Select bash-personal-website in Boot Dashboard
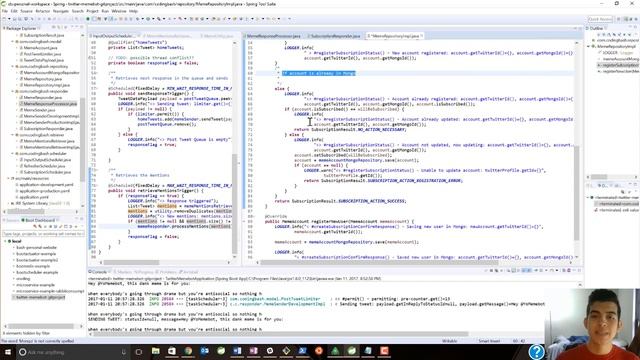Image resolution: width=640 pixels, height=360 pixels. point(36,247)
